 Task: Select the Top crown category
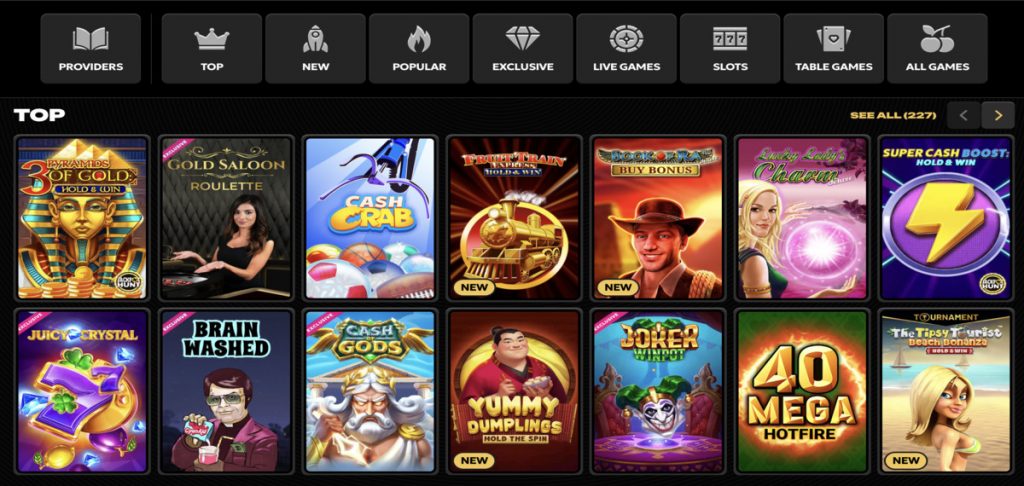[212, 48]
